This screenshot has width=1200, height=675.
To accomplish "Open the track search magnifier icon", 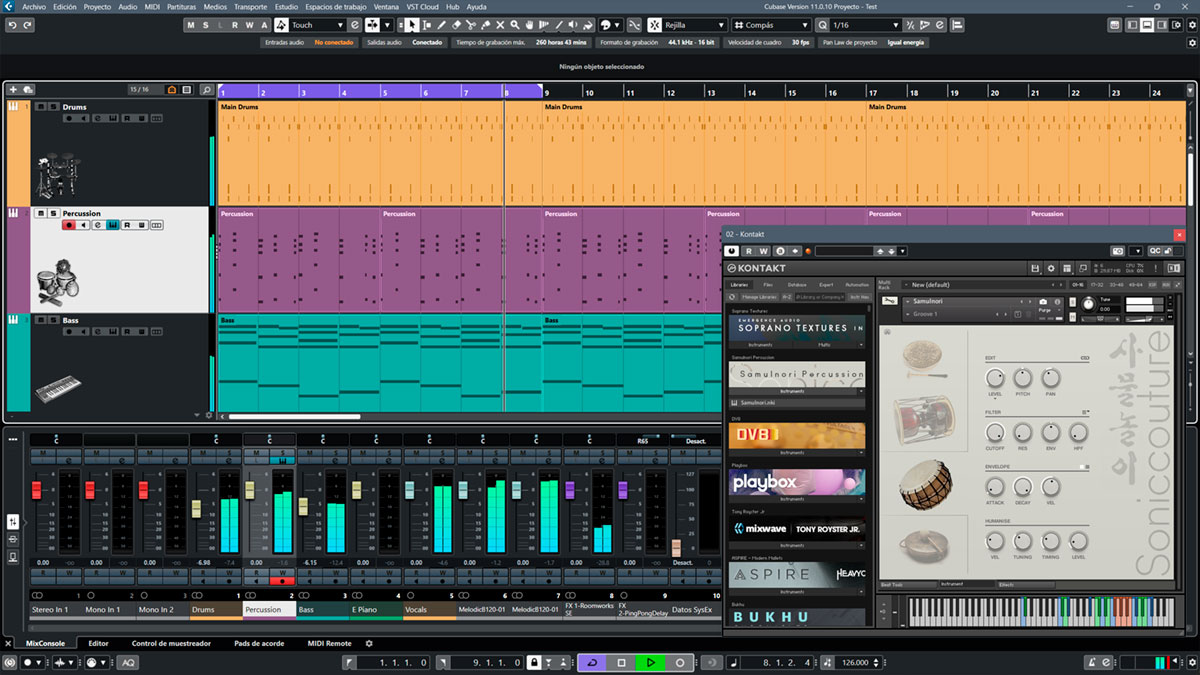I will (x=206, y=90).
